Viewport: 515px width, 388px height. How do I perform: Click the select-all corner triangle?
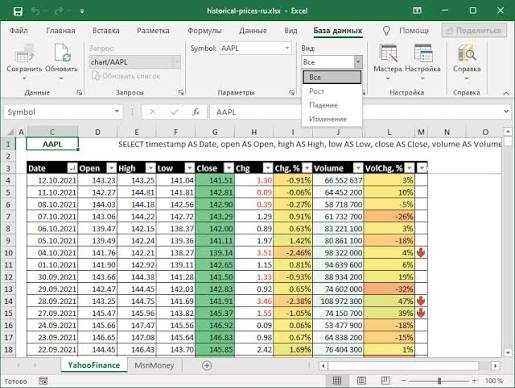pos(11,132)
